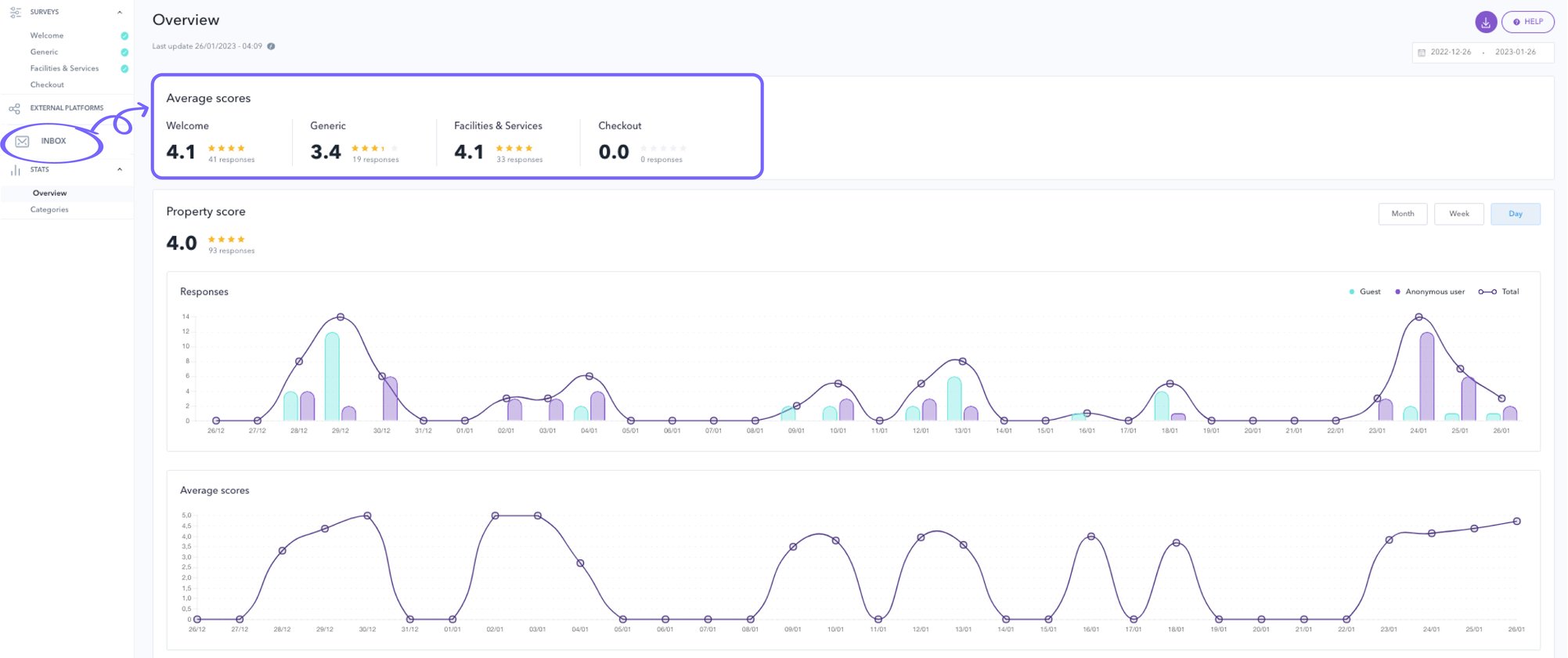
Task: Go to Inbox
Action: tap(53, 141)
